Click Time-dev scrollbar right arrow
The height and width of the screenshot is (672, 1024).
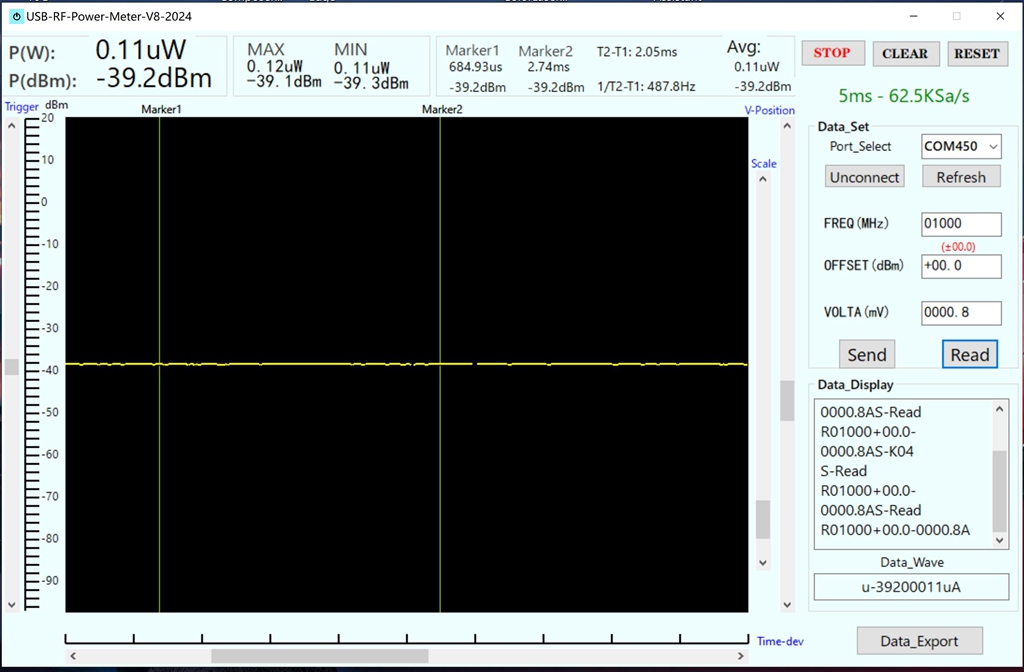pos(741,656)
